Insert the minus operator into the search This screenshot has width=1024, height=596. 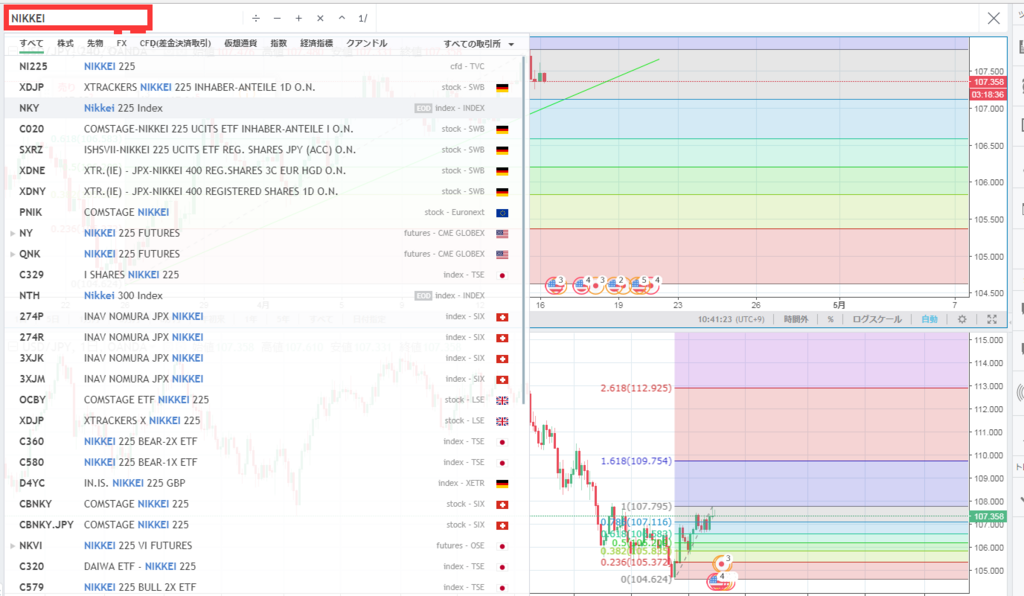(278, 18)
